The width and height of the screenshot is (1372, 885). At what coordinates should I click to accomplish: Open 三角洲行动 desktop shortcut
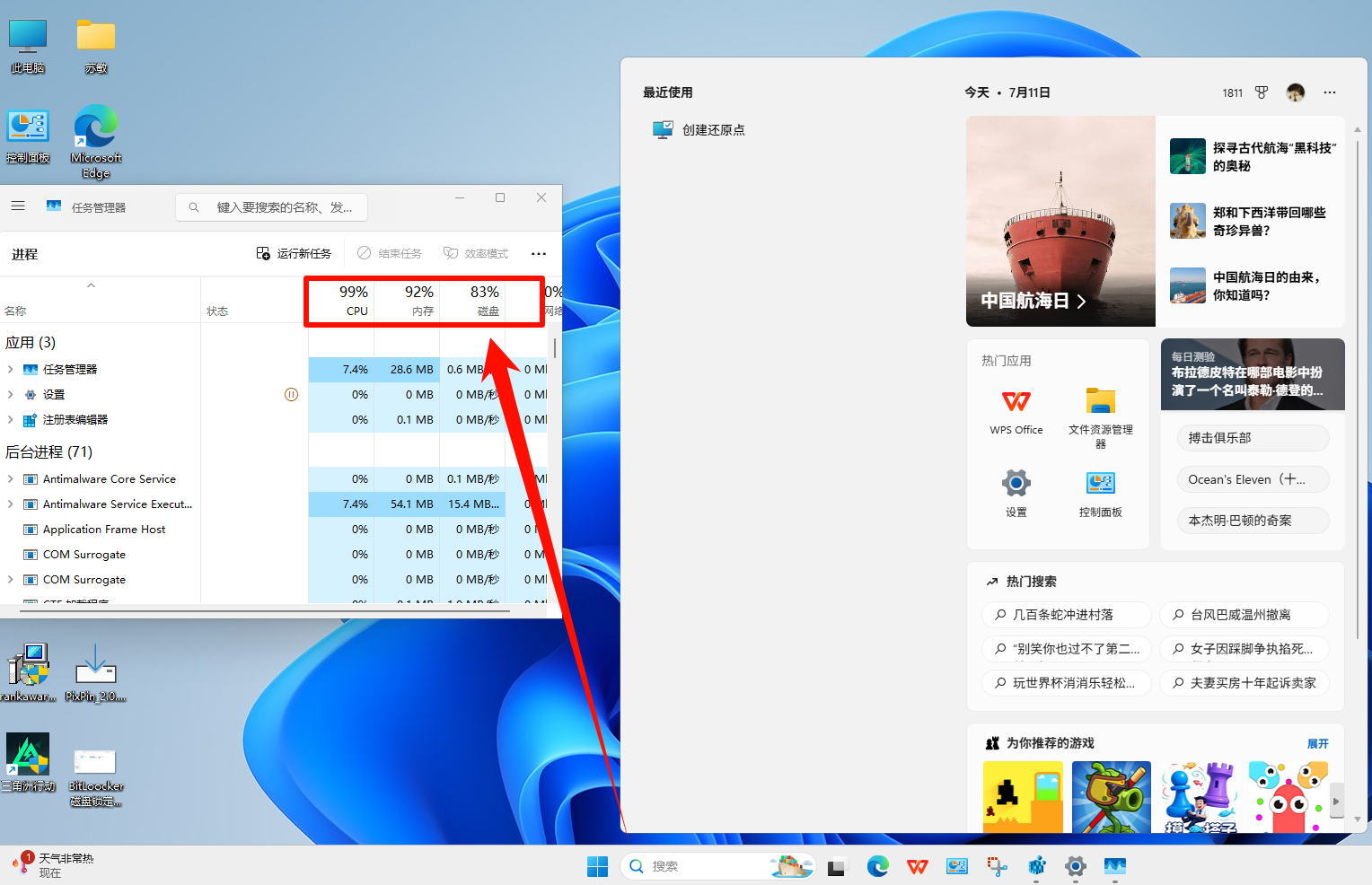(x=28, y=762)
